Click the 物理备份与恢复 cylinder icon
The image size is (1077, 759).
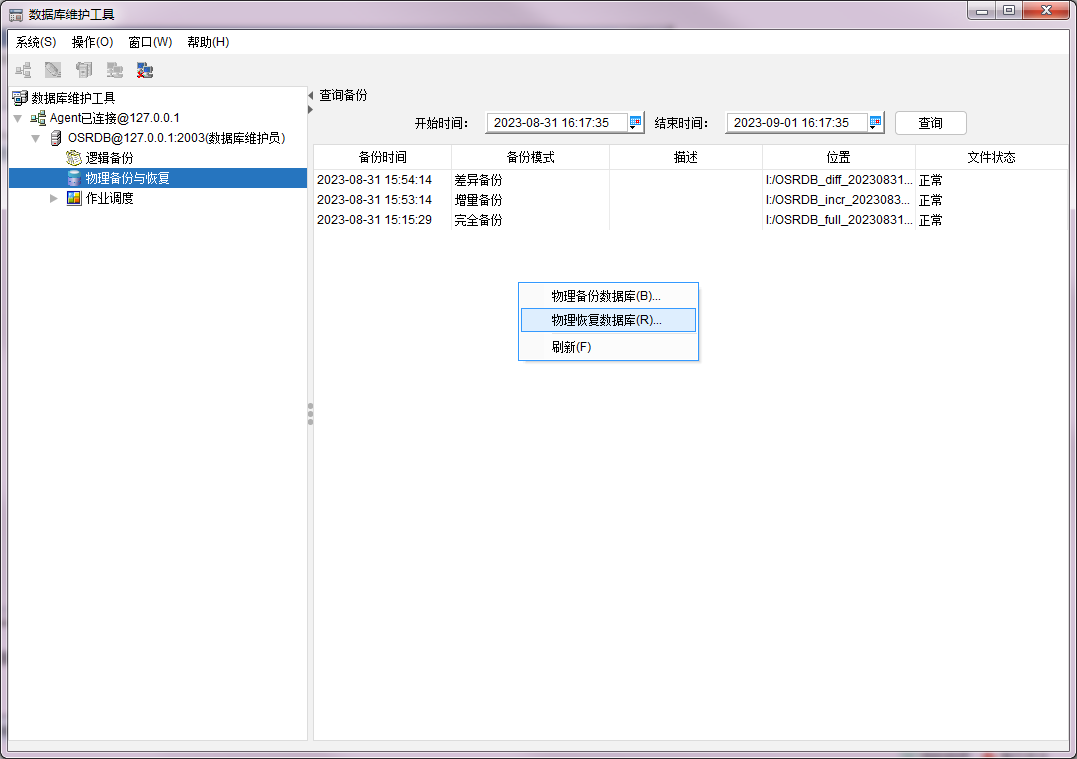[74, 178]
